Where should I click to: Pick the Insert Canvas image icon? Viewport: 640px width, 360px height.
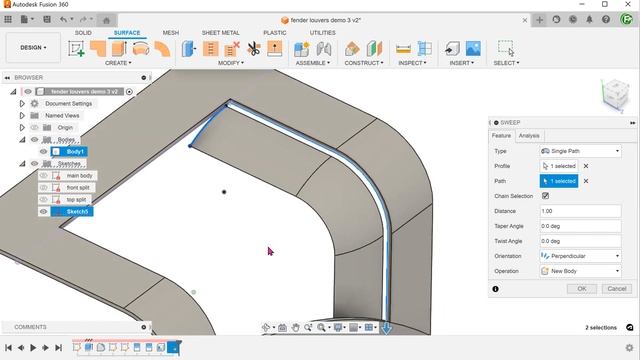tap(473, 49)
